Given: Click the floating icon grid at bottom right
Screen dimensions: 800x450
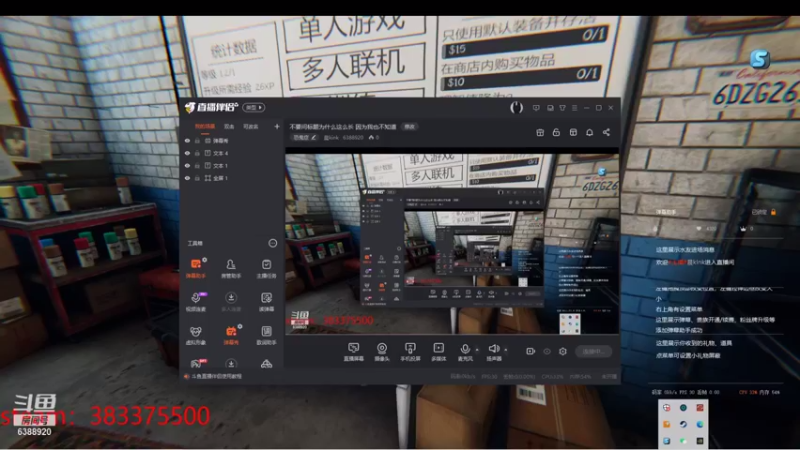Looking at the screenshot, I should point(683,424).
